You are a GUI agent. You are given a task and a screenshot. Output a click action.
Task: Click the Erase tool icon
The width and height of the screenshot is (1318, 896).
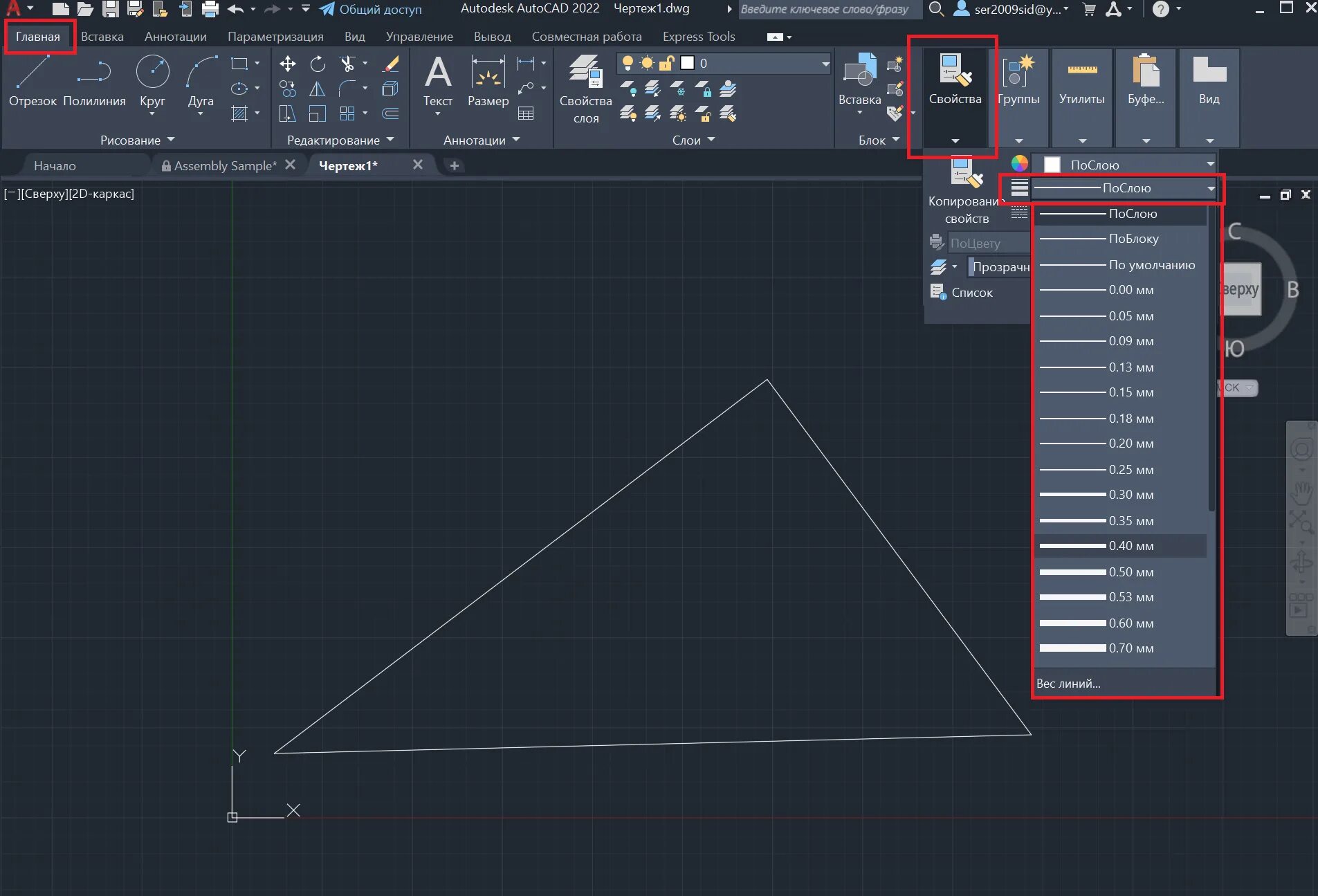click(391, 64)
